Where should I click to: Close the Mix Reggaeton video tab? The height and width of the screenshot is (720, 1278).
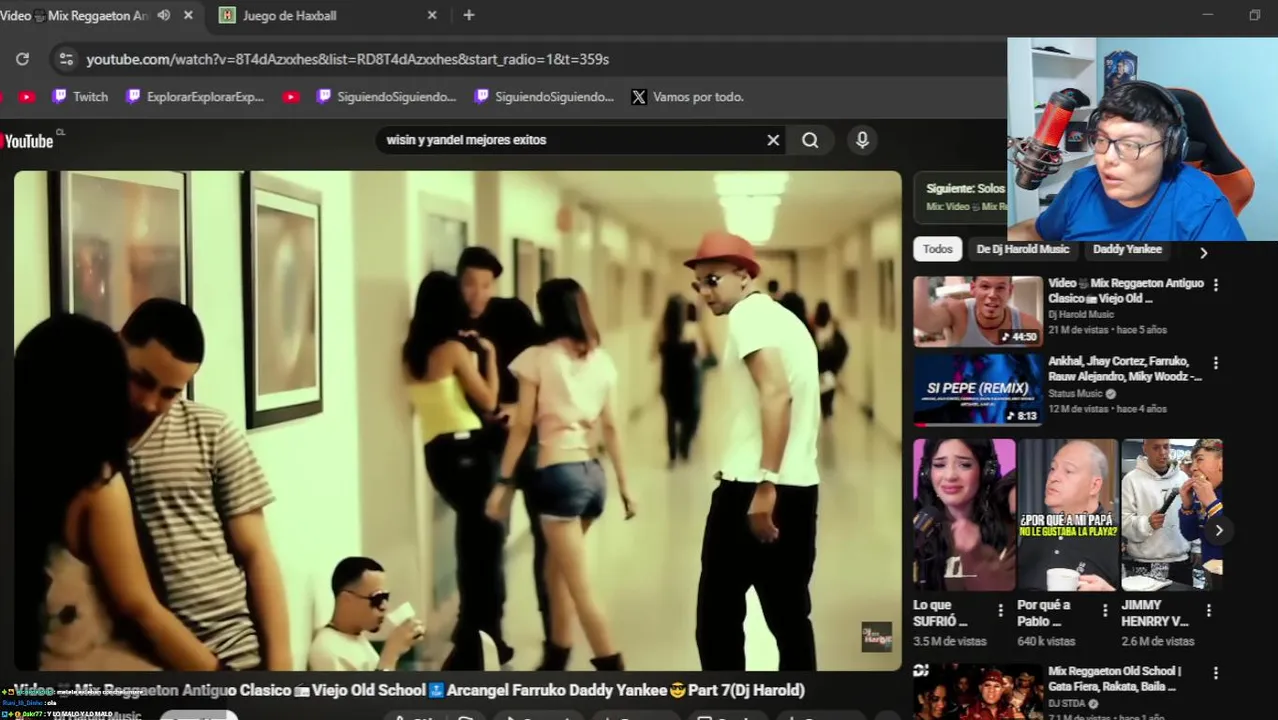coord(188,15)
